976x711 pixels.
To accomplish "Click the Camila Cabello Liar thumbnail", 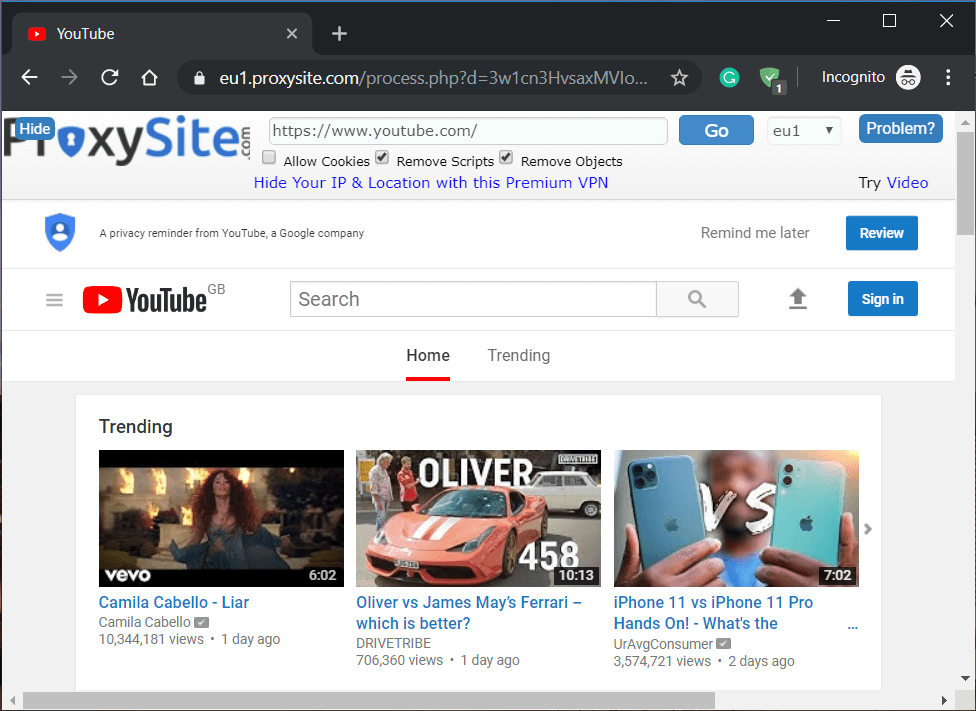I will [x=221, y=518].
